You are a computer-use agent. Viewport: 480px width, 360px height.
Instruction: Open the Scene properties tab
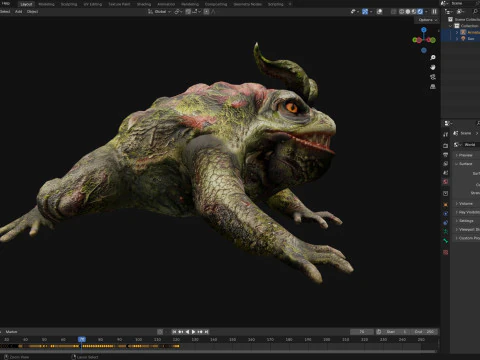point(446,173)
